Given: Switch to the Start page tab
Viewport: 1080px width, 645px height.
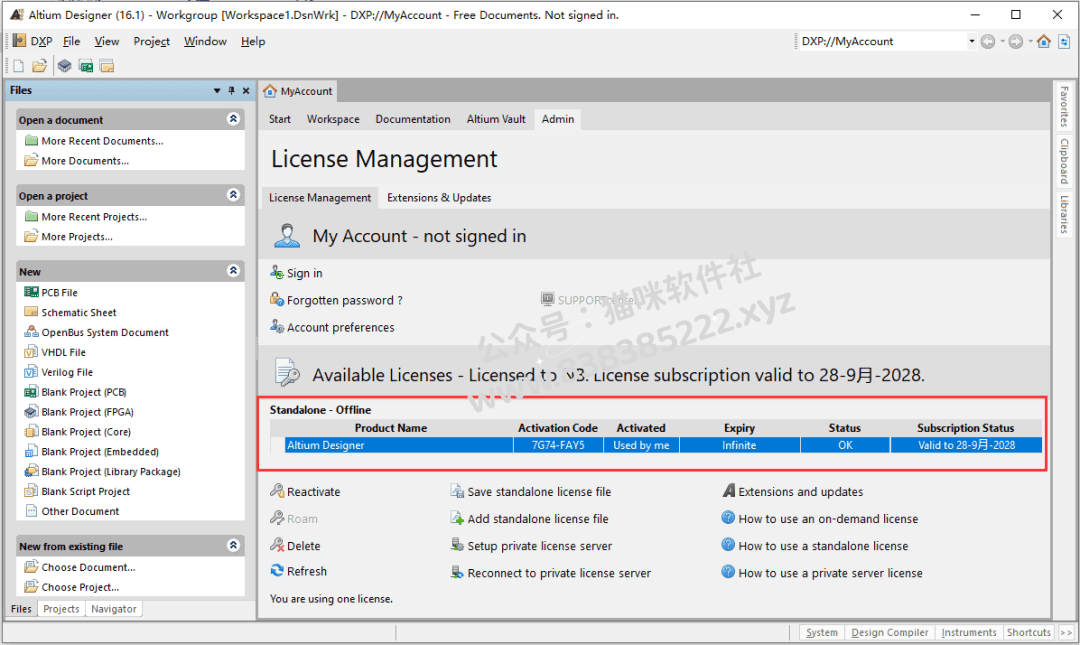Looking at the screenshot, I should click(280, 119).
